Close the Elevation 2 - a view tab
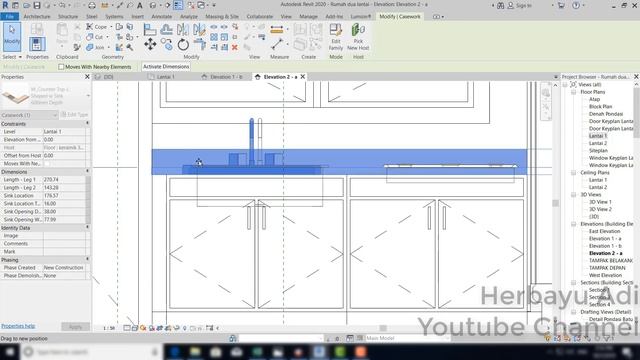Viewport: 640px width, 360px height. click(303, 77)
